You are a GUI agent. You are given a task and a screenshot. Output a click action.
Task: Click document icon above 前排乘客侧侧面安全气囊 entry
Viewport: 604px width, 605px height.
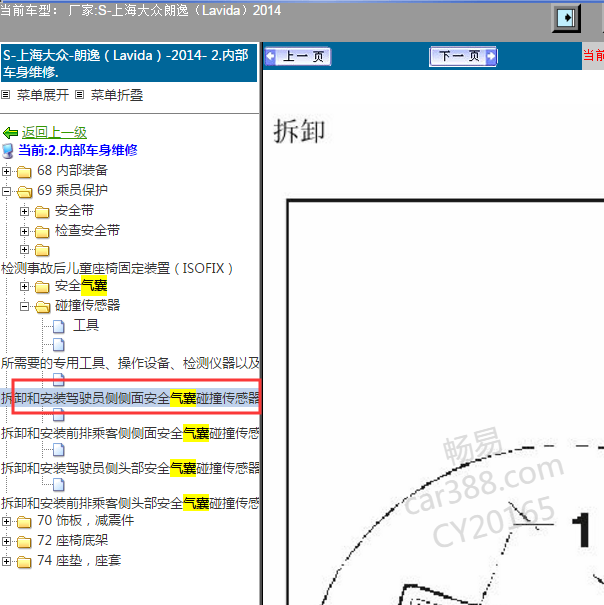pyautogui.click(x=59, y=415)
